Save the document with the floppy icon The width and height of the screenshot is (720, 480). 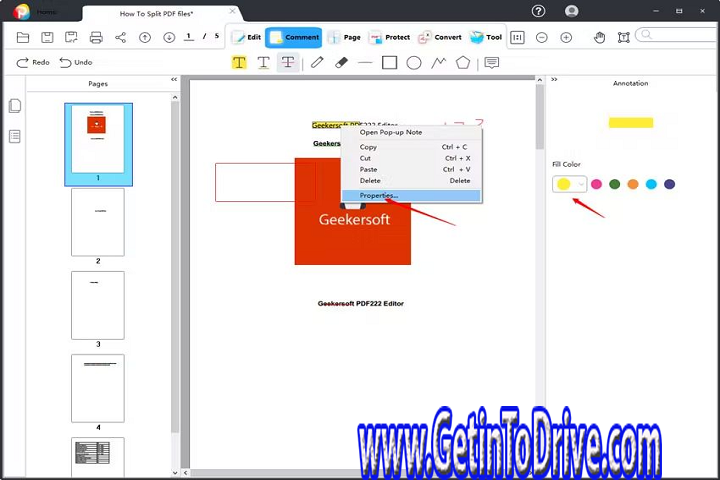47,37
